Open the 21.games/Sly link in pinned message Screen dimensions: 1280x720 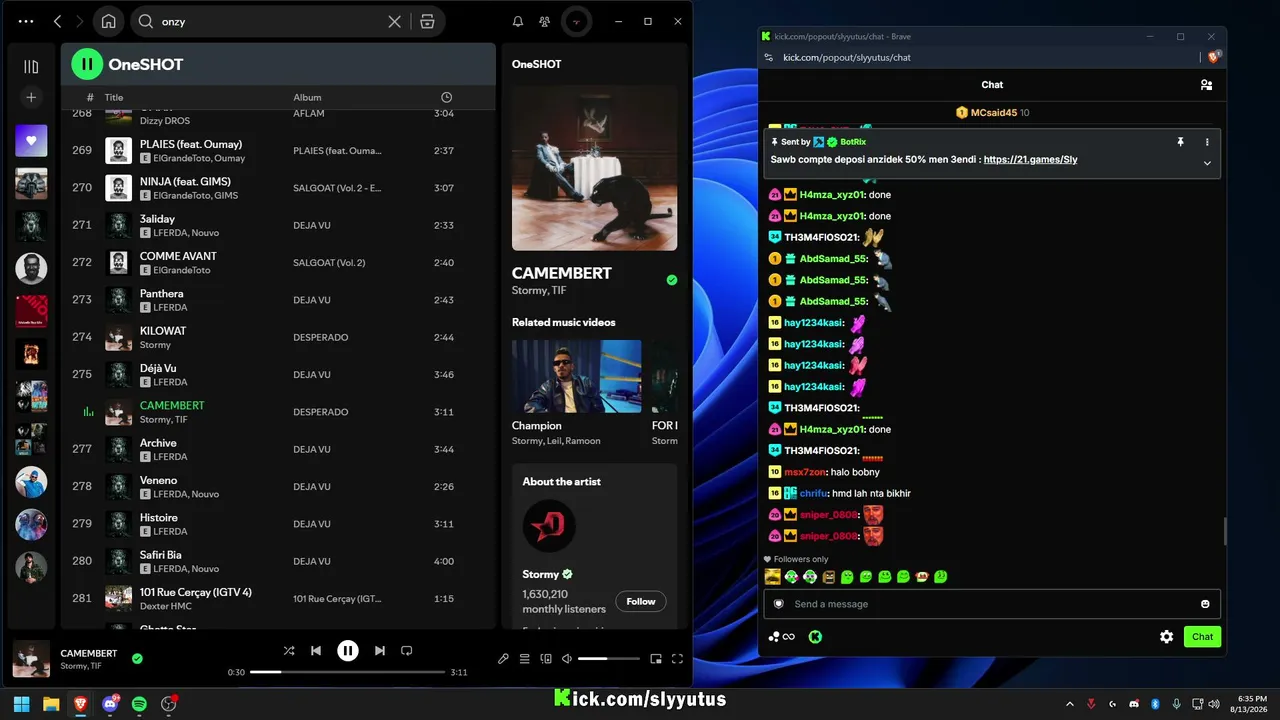[x=1030, y=160]
